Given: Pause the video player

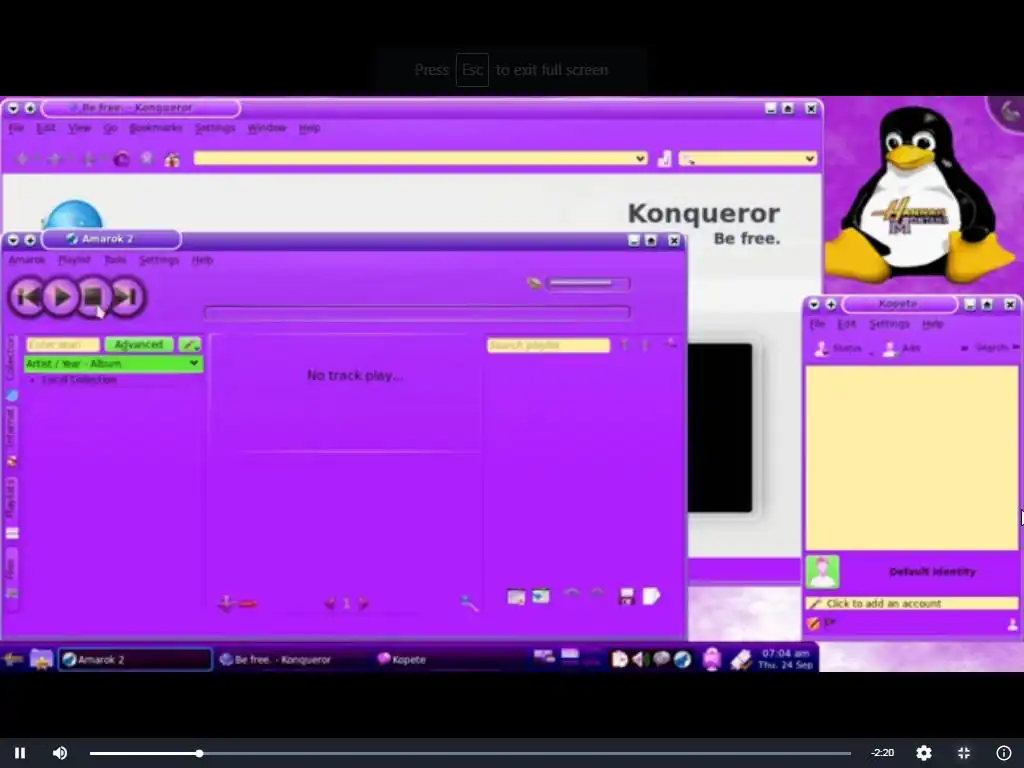Looking at the screenshot, I should pyautogui.click(x=20, y=753).
